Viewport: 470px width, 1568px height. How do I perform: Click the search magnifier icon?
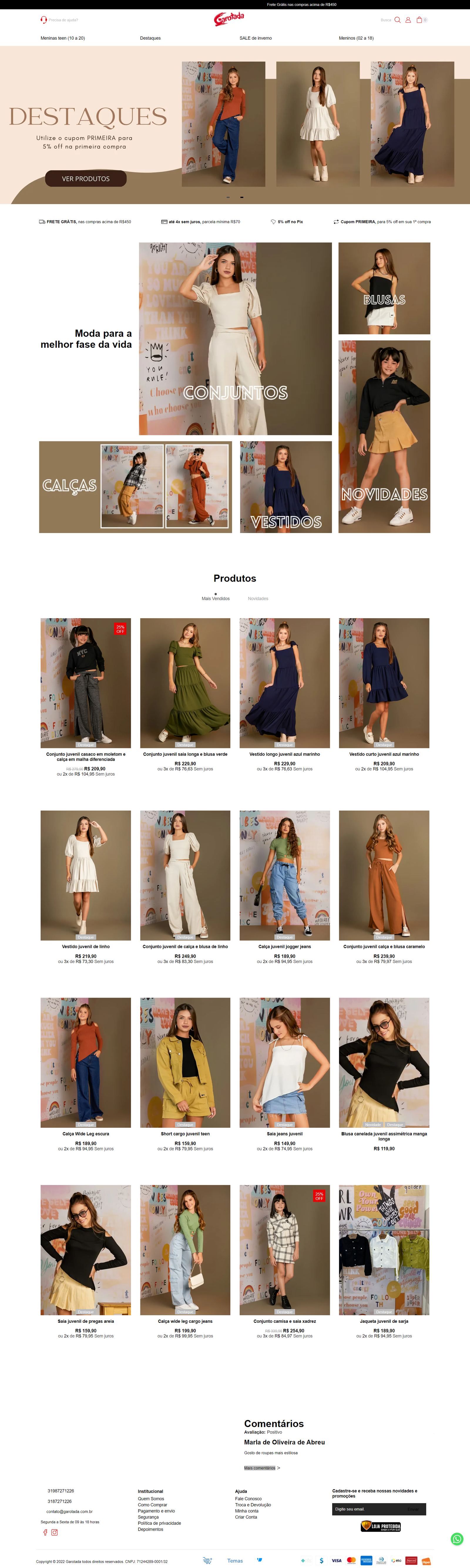(397, 20)
